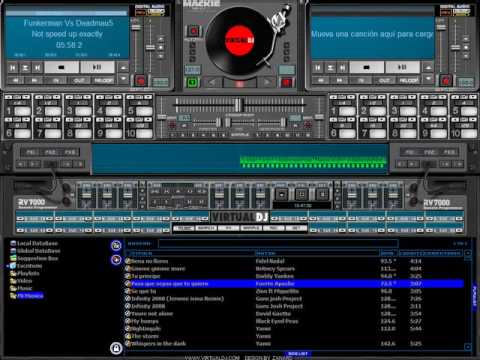
Task: Select the track by David Guetta
Action: (294, 314)
